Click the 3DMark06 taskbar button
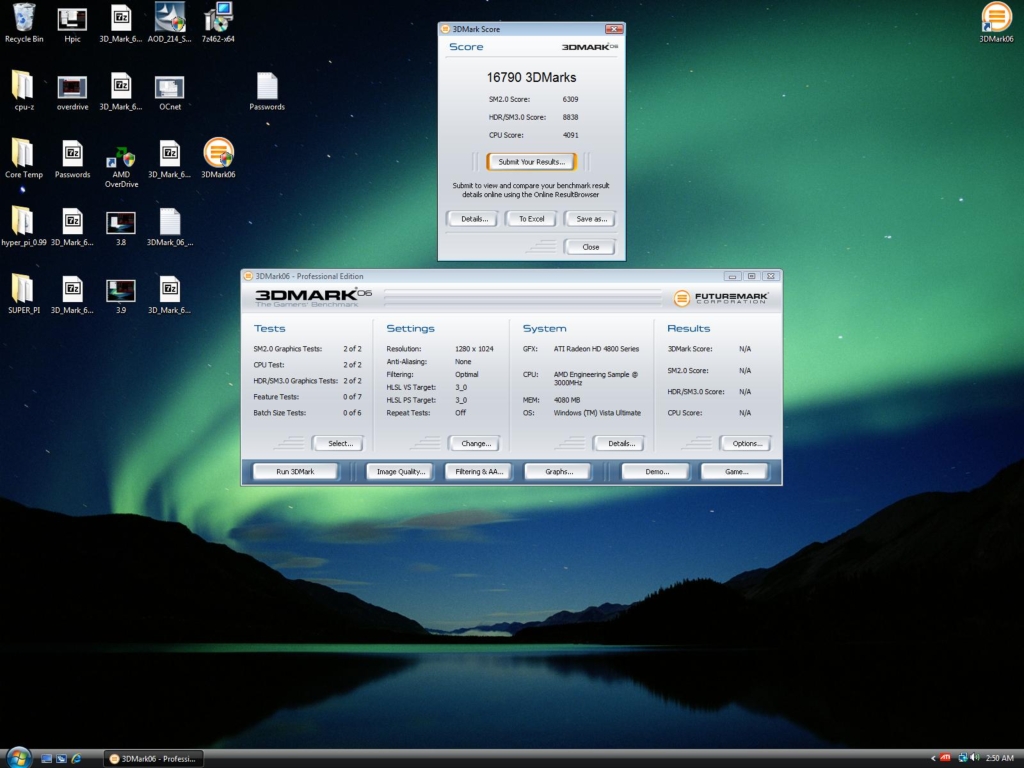The width and height of the screenshot is (1024, 768). [x=153, y=758]
